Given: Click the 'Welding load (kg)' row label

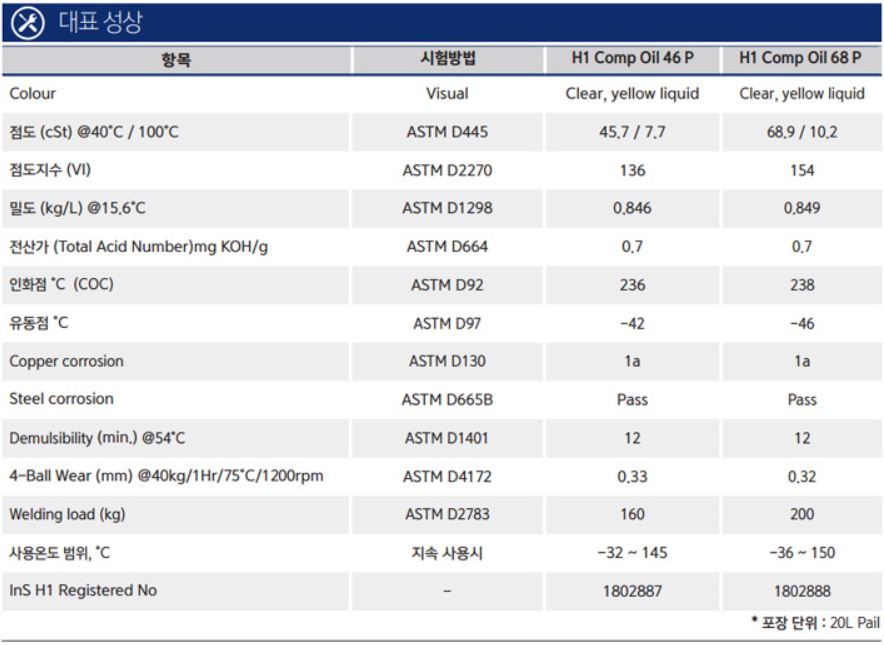Looking at the screenshot, I should coord(67,514).
